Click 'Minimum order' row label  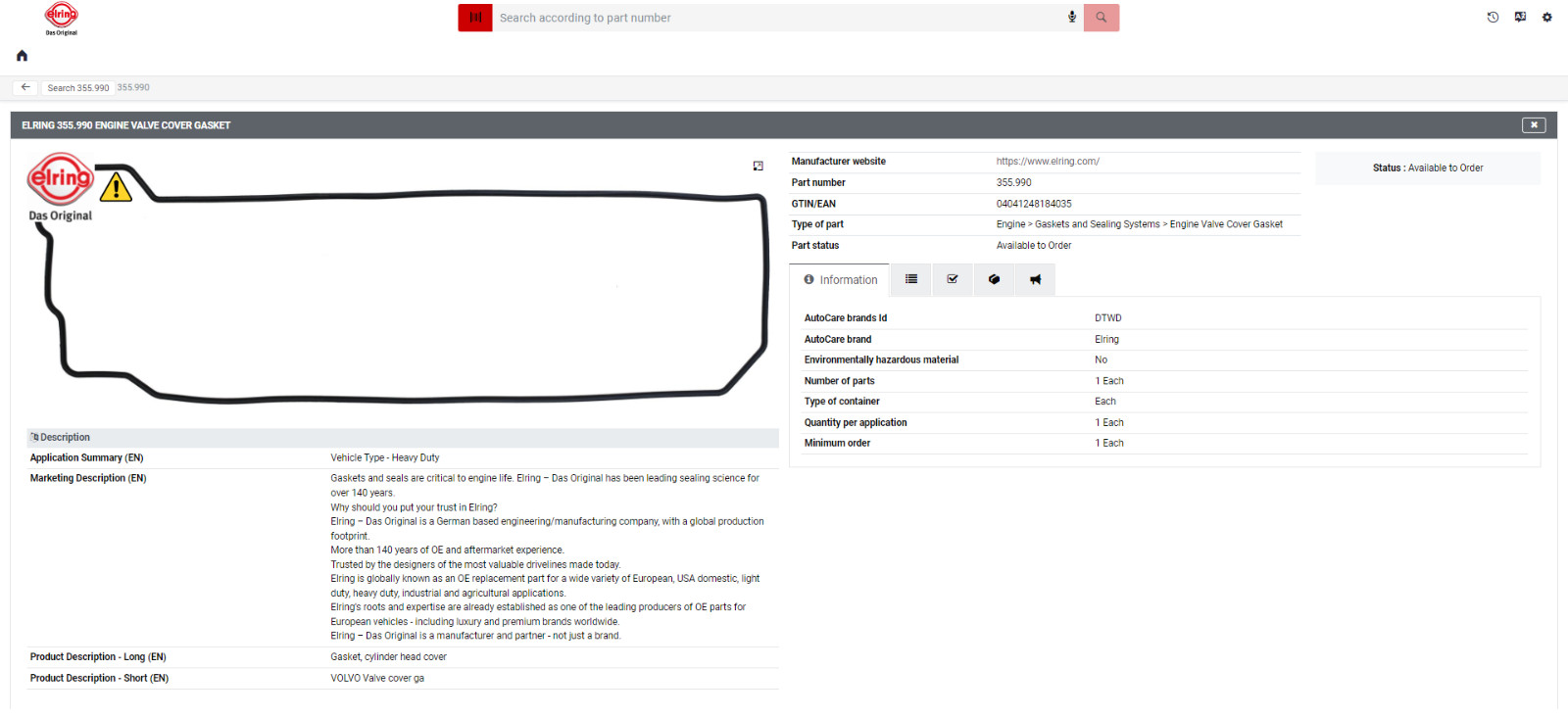[x=837, y=444]
